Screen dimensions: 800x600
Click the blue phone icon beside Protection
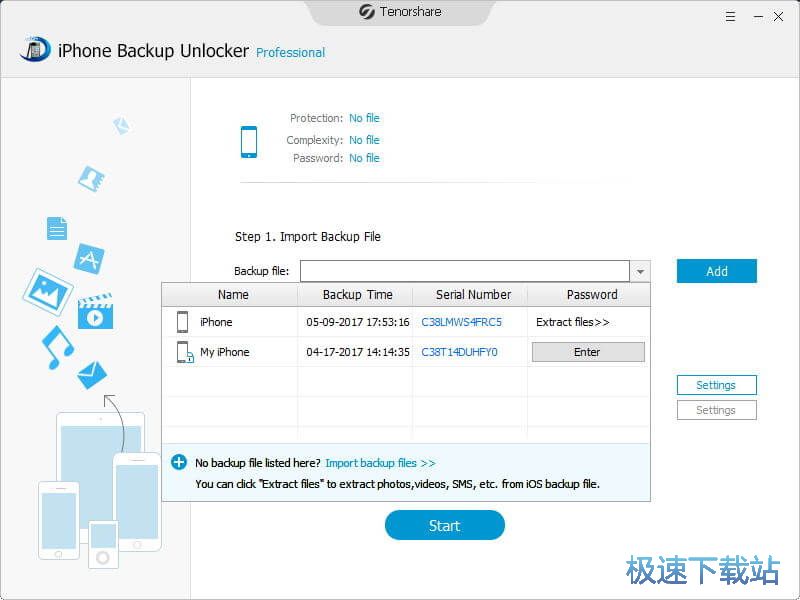point(249,141)
